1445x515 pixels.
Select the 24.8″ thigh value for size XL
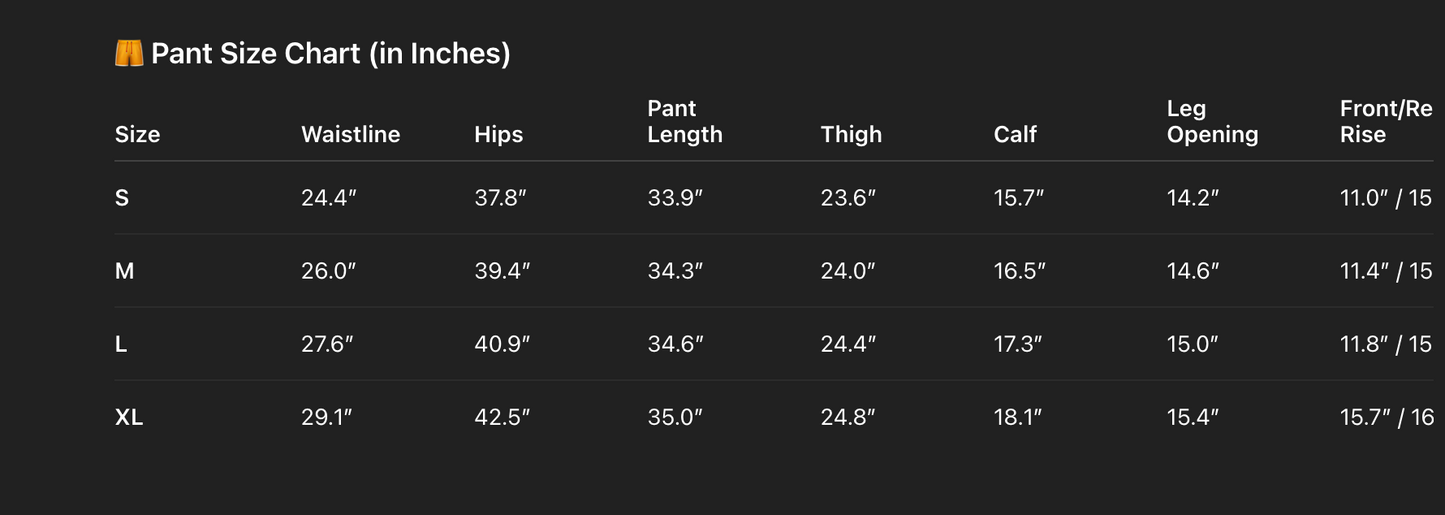click(x=848, y=417)
